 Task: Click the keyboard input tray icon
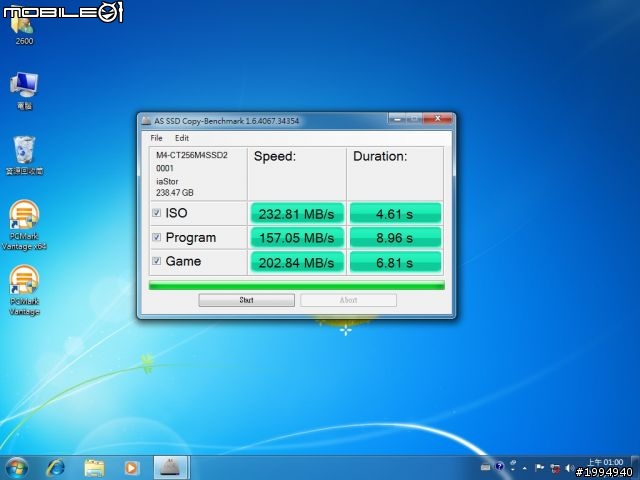[485, 467]
